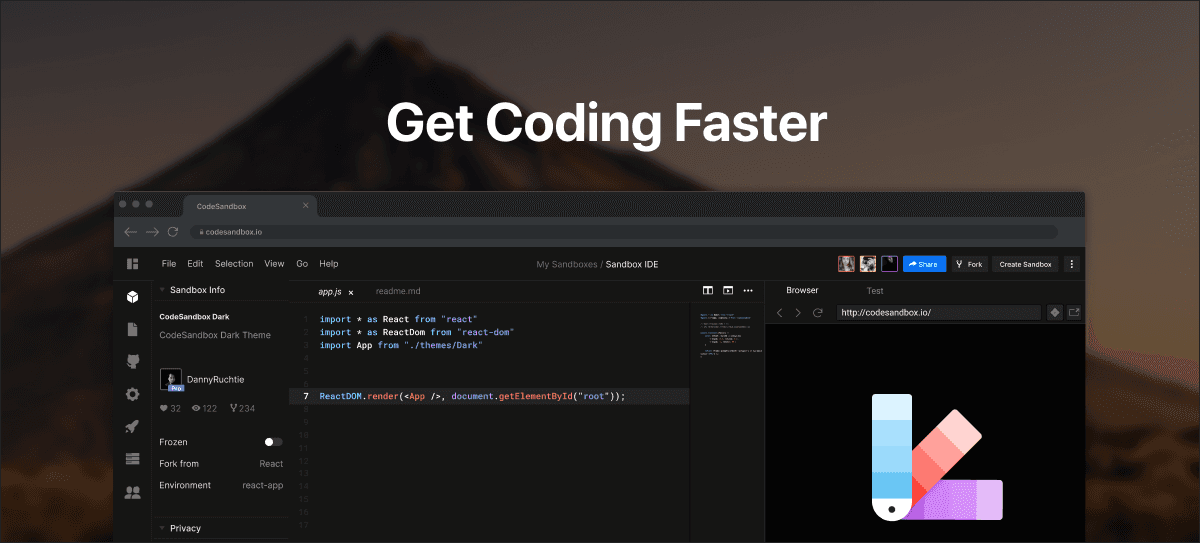This screenshot has height=543, width=1200.
Task: Click the browser reload icon
Action: [x=173, y=231]
